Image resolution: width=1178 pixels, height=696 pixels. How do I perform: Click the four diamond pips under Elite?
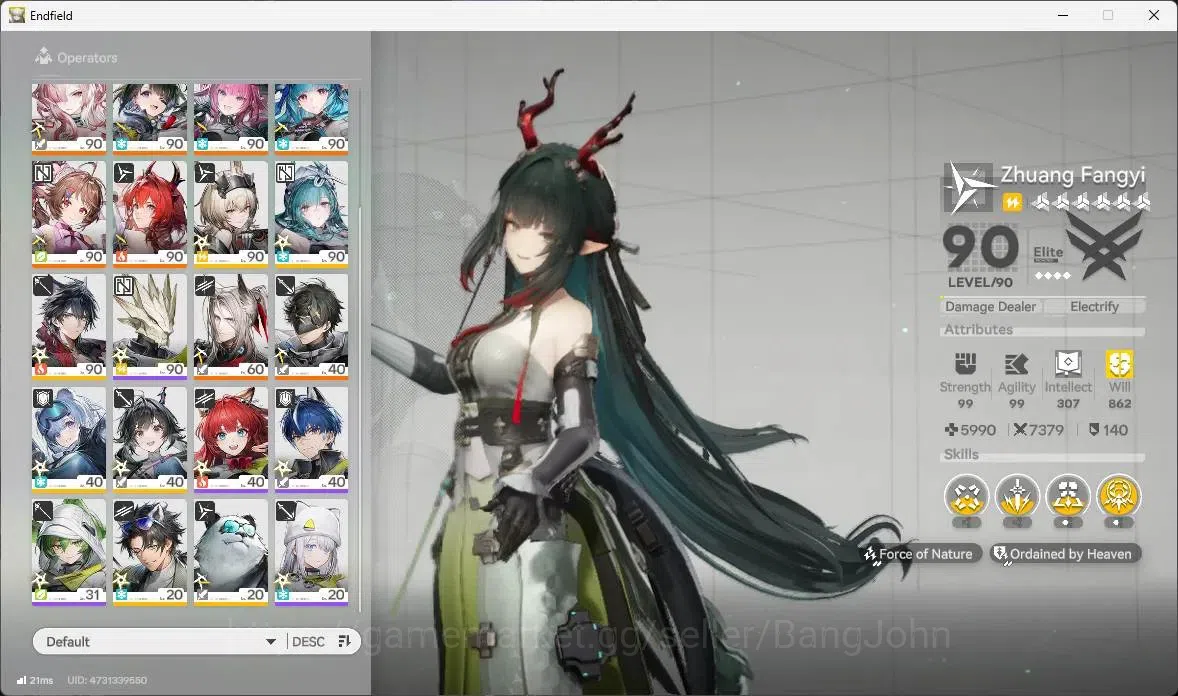tap(1052, 276)
